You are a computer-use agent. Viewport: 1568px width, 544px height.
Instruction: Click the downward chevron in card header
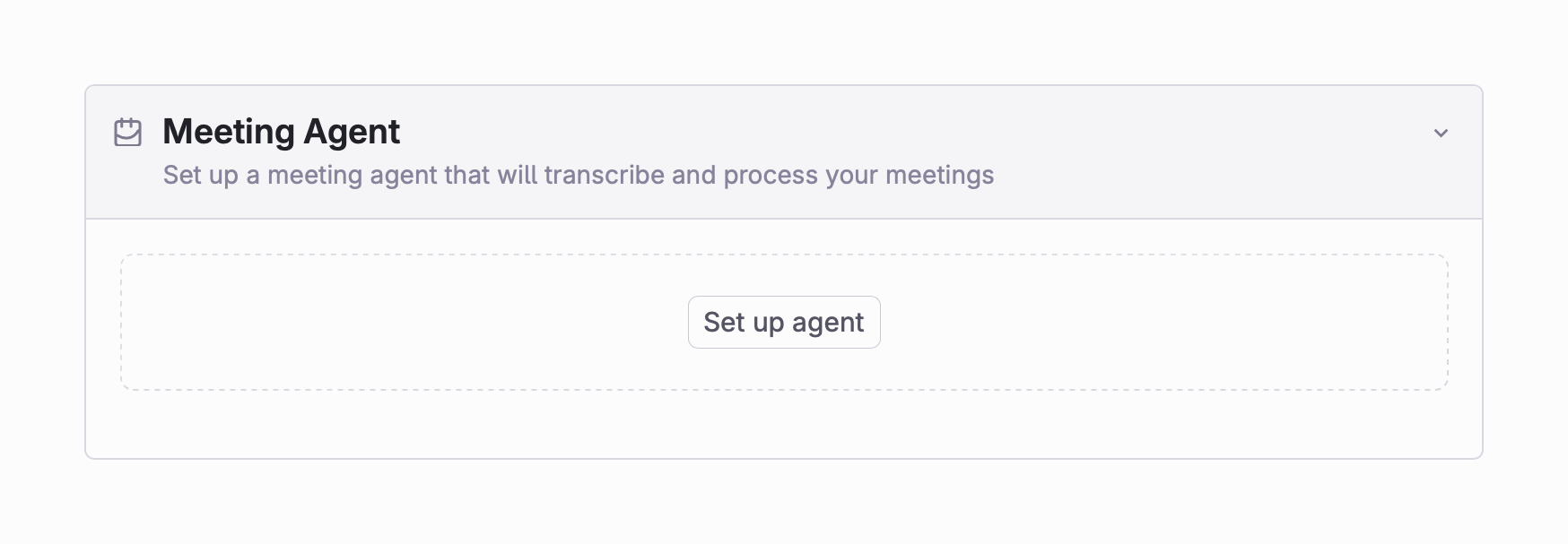coord(1441,133)
